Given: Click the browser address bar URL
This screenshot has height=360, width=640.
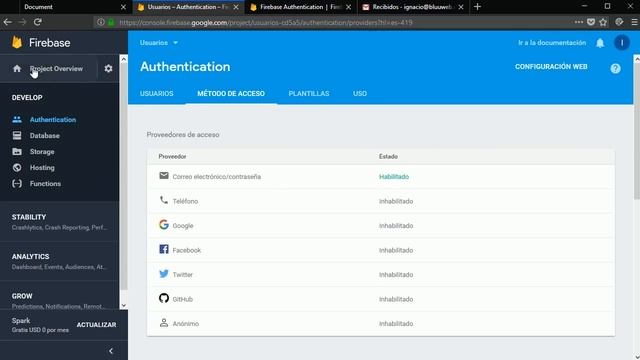Looking at the screenshot, I should [266, 22].
